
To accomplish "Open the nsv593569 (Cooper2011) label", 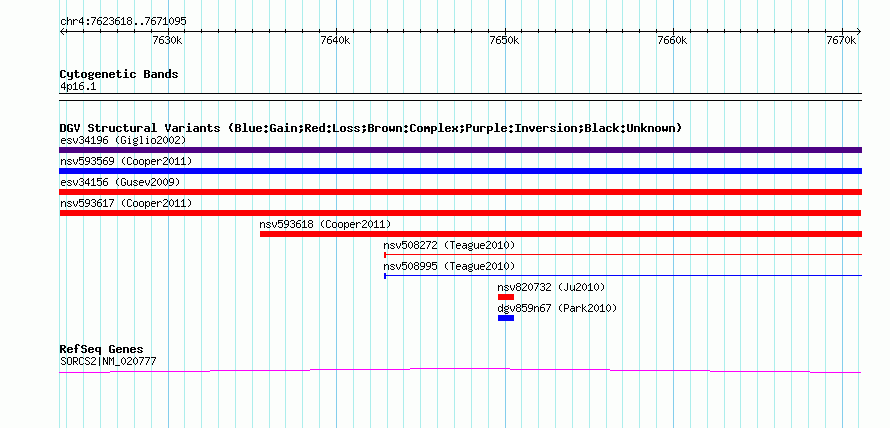I will click(x=126, y=161).
